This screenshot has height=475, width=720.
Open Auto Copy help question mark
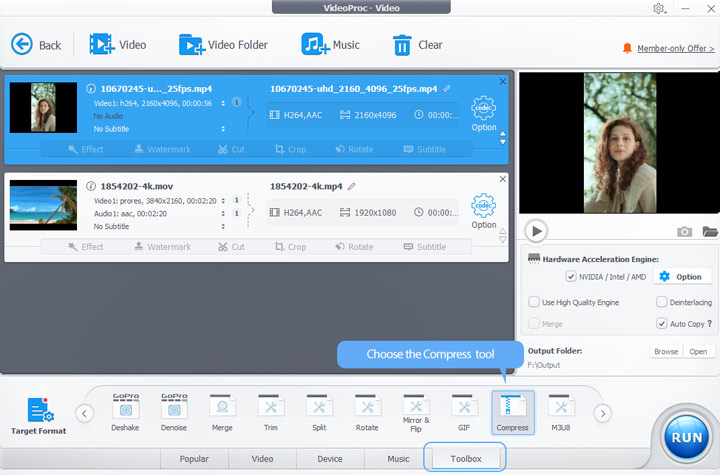tap(710, 323)
